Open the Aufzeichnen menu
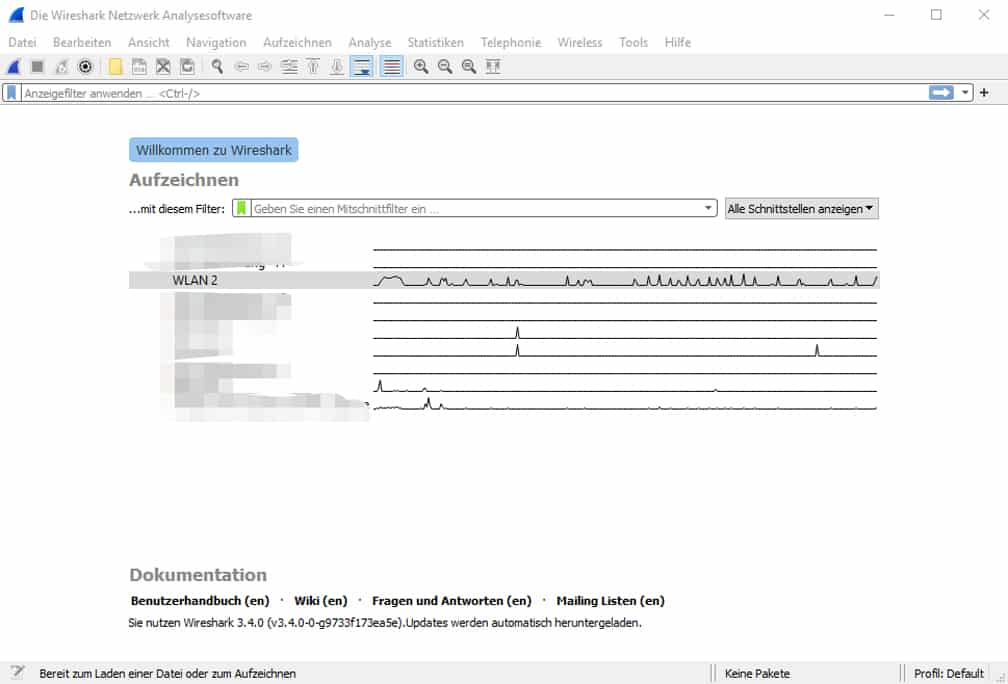 tap(298, 42)
